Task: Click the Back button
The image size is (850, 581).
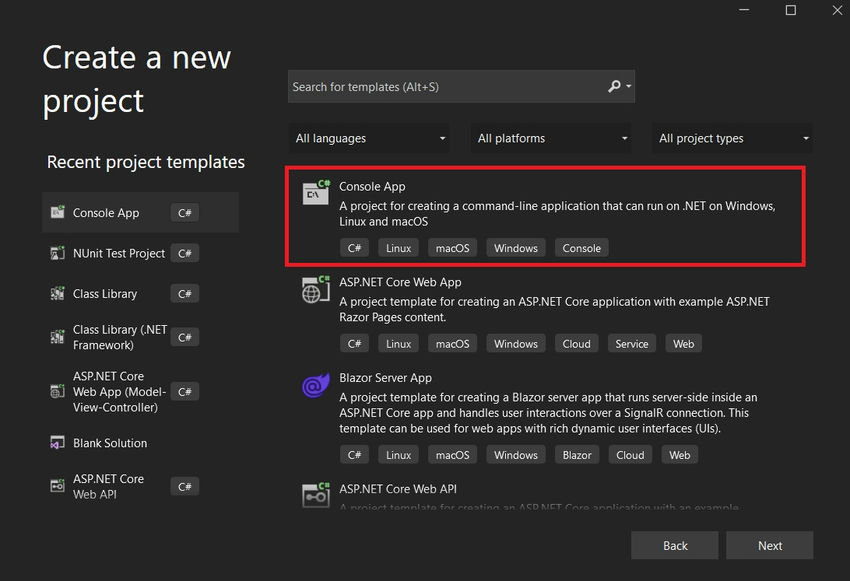Action: (x=674, y=545)
